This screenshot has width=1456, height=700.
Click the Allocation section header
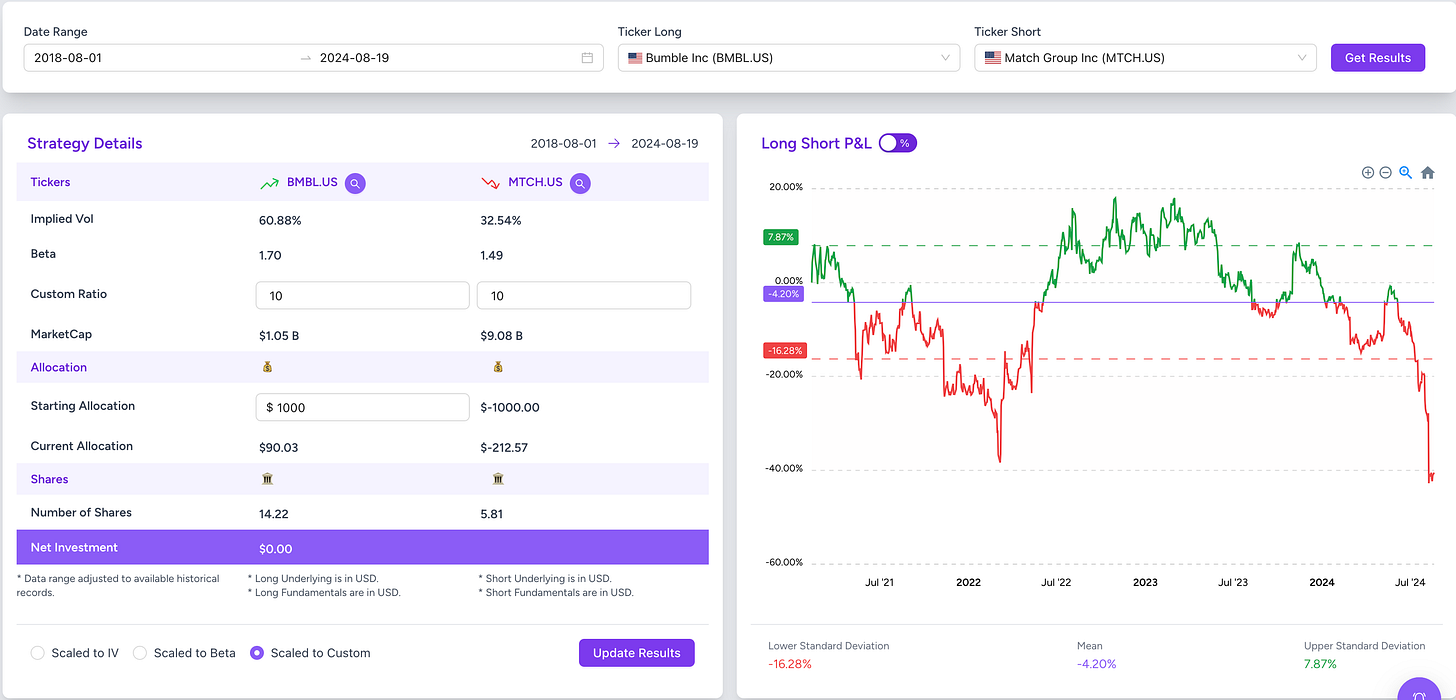tap(59, 367)
